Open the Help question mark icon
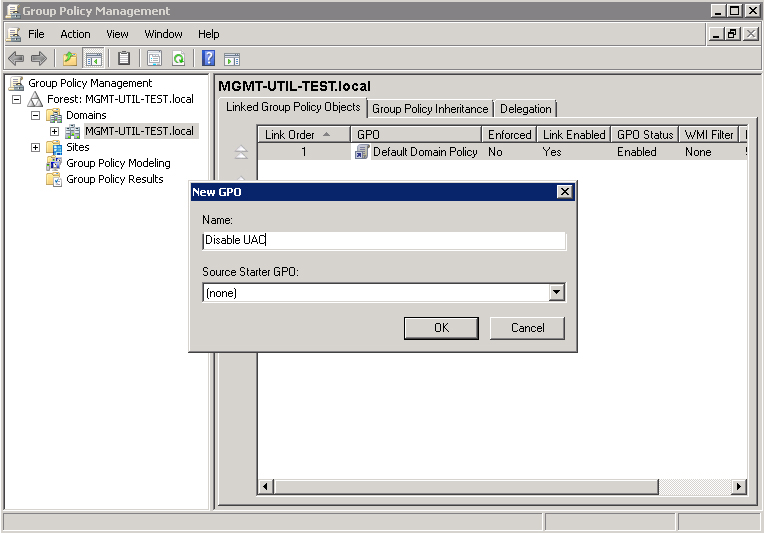Image resolution: width=764 pixels, height=533 pixels. click(x=208, y=59)
